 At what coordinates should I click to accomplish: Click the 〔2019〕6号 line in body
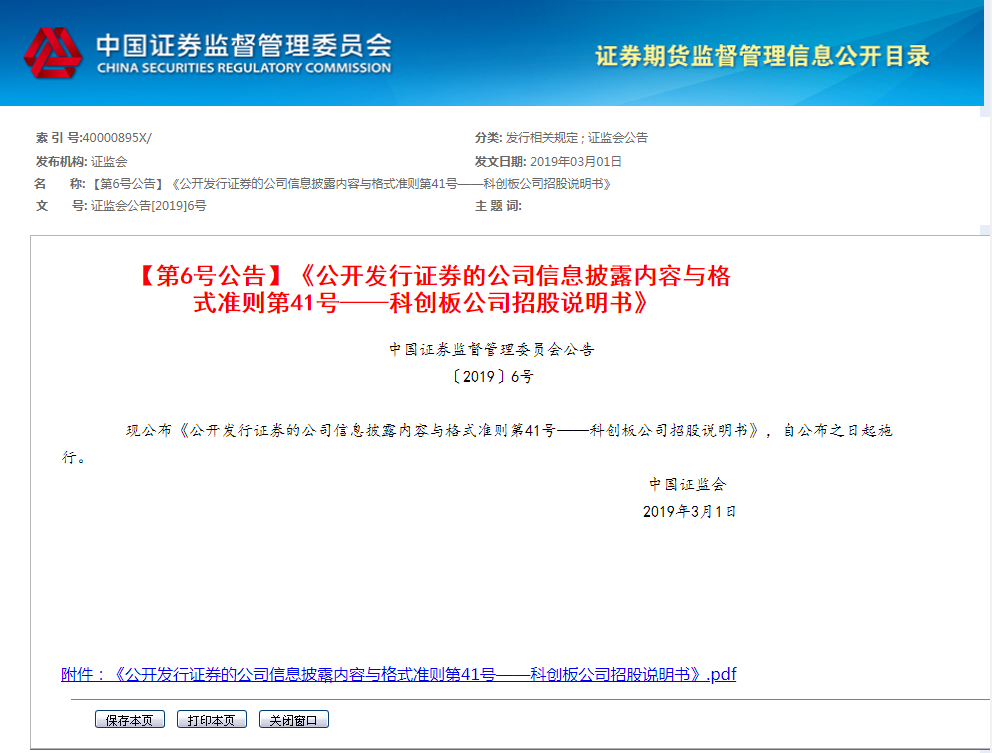coord(493,377)
